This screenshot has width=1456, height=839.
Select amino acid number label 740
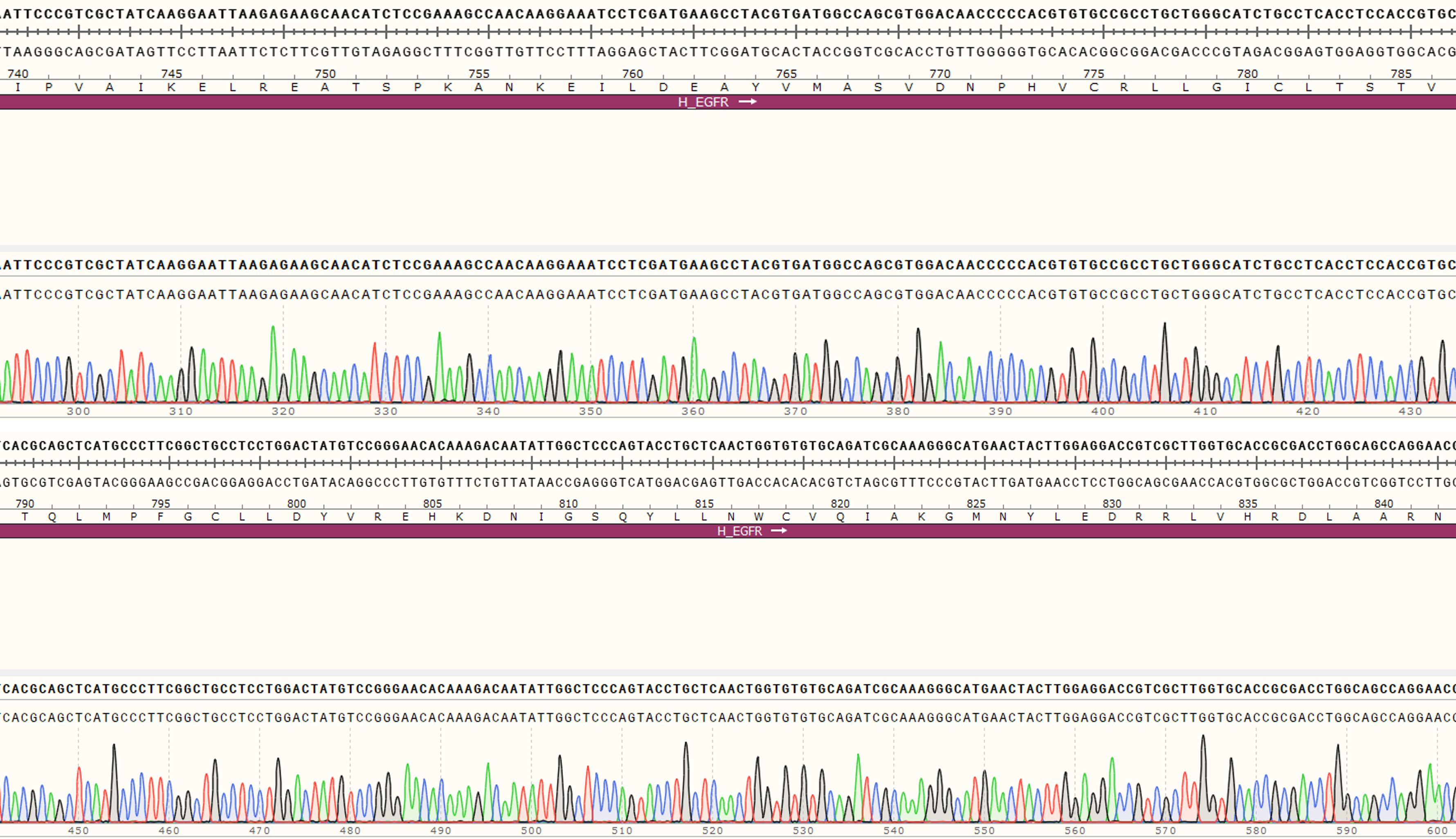coord(18,74)
